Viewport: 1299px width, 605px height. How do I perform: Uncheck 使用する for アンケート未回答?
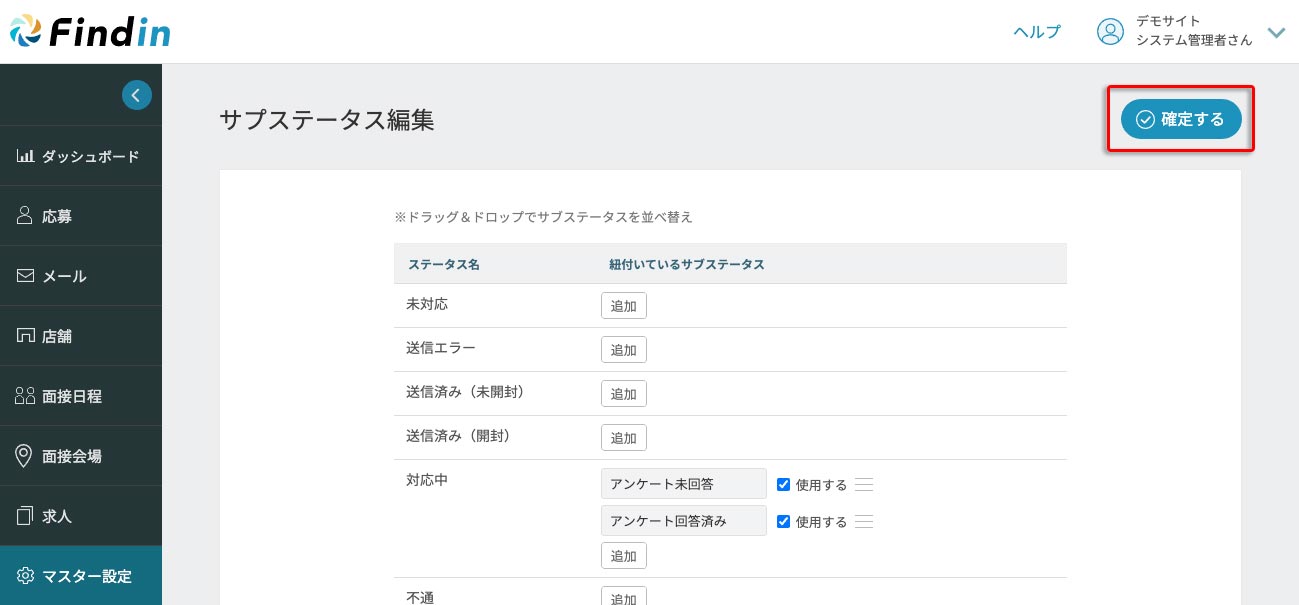(x=784, y=484)
